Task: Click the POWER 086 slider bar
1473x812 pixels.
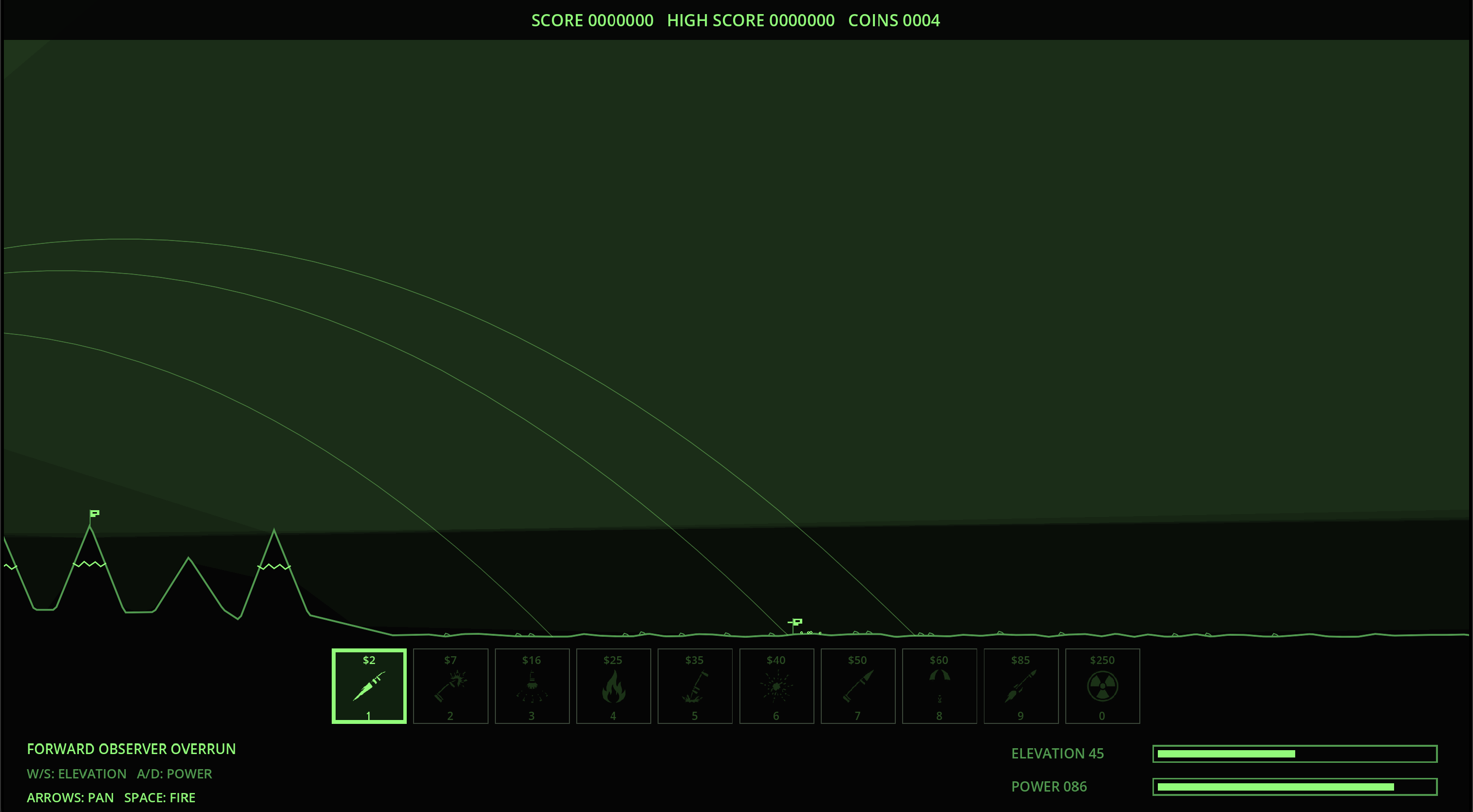Action: [x=1295, y=787]
